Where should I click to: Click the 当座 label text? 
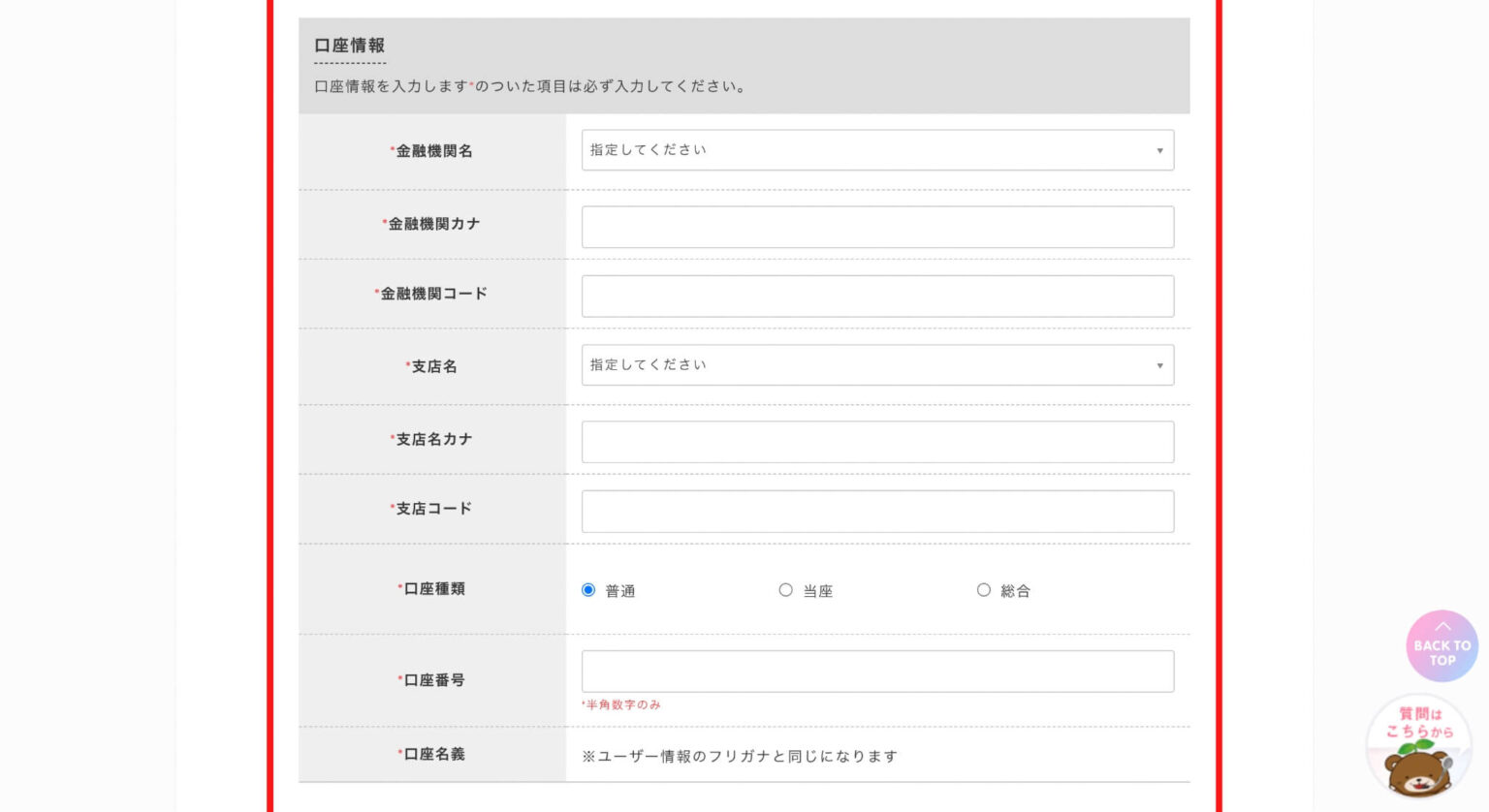click(818, 591)
